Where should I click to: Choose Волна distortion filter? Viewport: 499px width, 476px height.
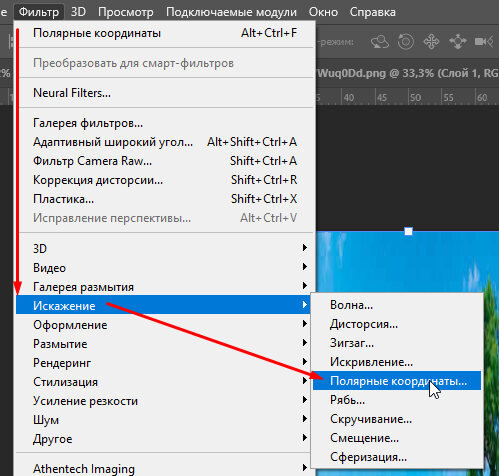click(397, 305)
